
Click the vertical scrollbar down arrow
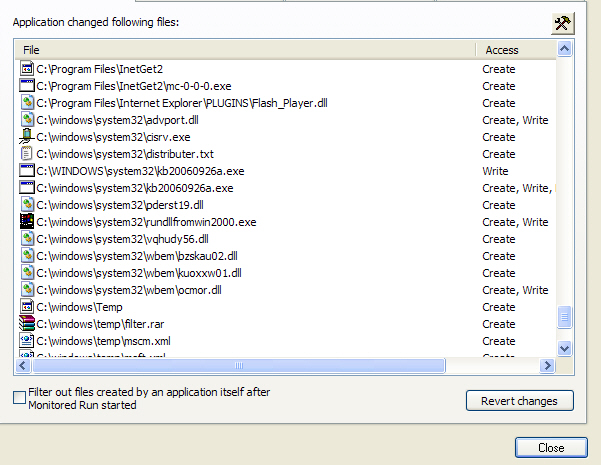(564, 348)
